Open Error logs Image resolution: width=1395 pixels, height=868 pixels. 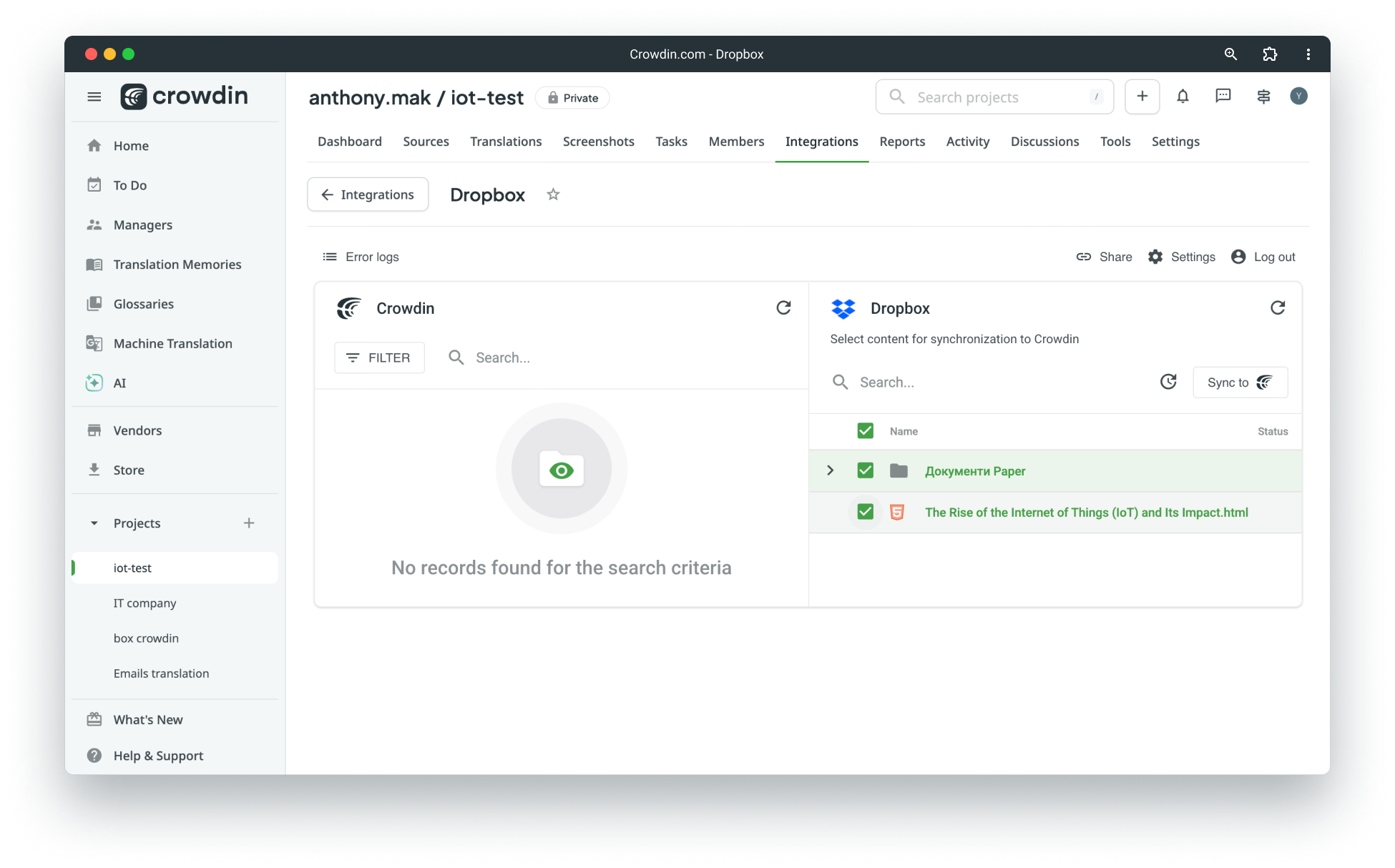pos(361,257)
